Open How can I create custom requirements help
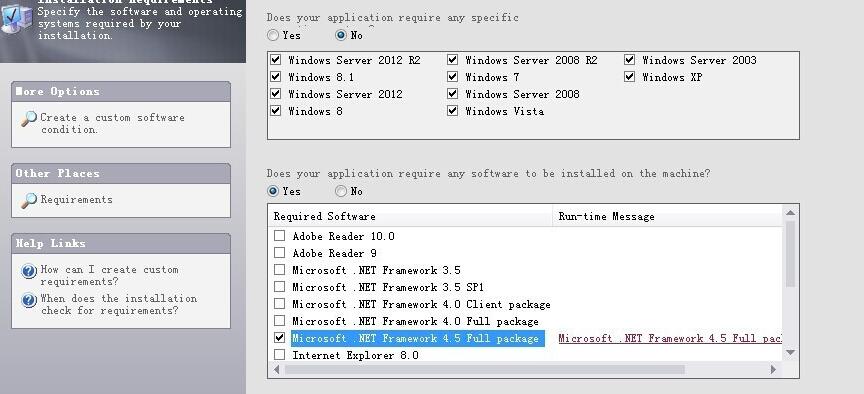This screenshot has height=394, width=864. coord(109,276)
